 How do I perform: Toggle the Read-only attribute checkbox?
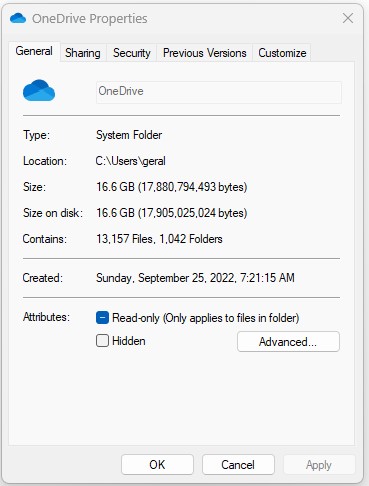[x=102, y=318]
